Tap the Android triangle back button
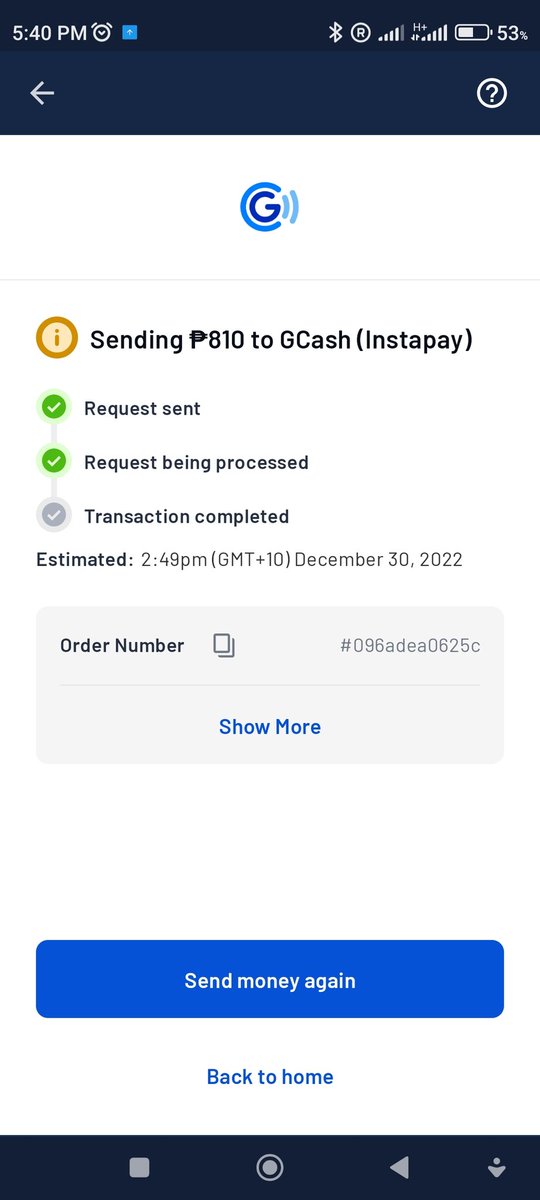The image size is (540, 1200). coord(399,1167)
